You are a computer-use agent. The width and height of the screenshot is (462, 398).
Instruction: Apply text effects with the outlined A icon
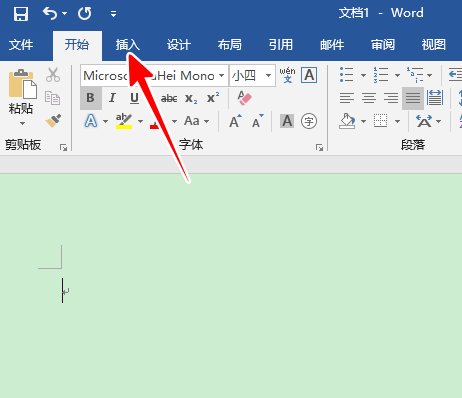(91, 121)
